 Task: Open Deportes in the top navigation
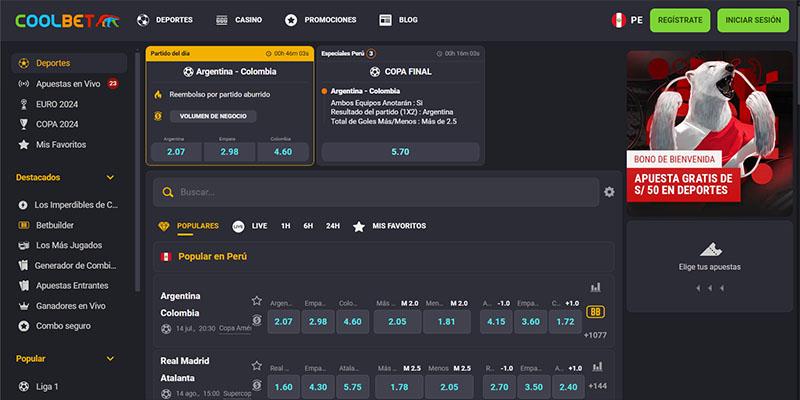pos(165,20)
